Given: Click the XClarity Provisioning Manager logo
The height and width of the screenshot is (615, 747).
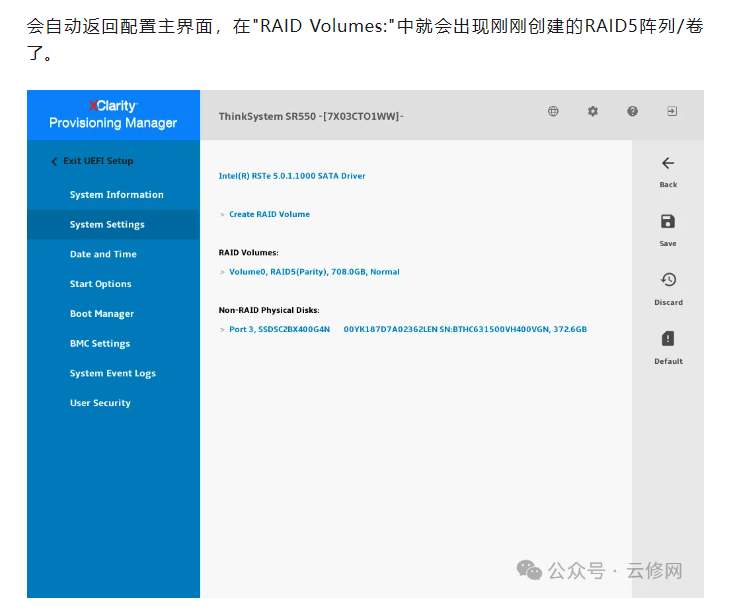Looking at the screenshot, I should (113, 115).
